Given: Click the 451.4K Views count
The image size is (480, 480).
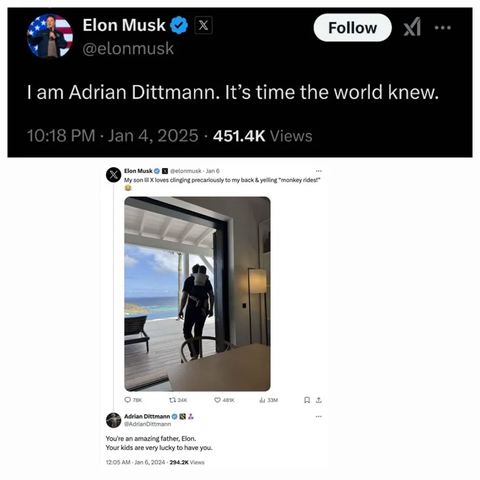Looking at the screenshot, I should tap(263, 136).
